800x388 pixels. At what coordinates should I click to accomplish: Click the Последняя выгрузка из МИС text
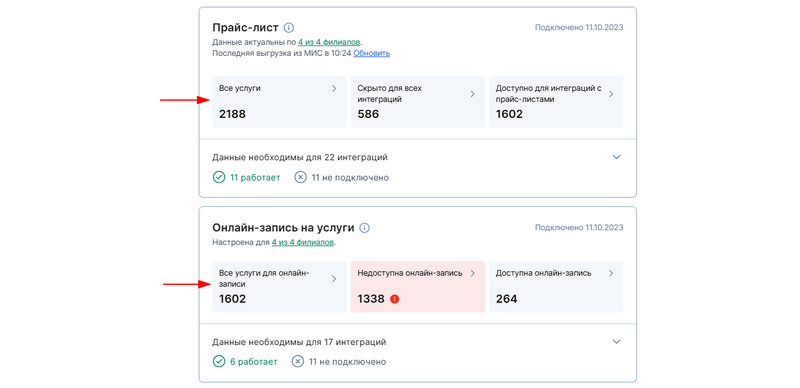coord(282,53)
